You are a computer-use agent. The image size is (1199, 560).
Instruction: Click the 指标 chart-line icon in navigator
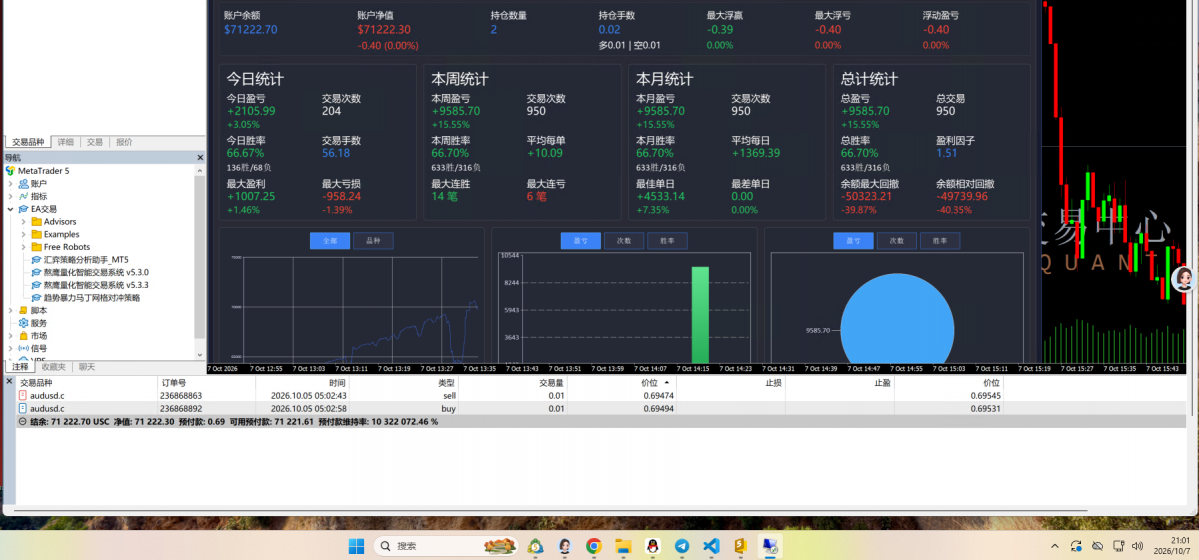(24, 196)
